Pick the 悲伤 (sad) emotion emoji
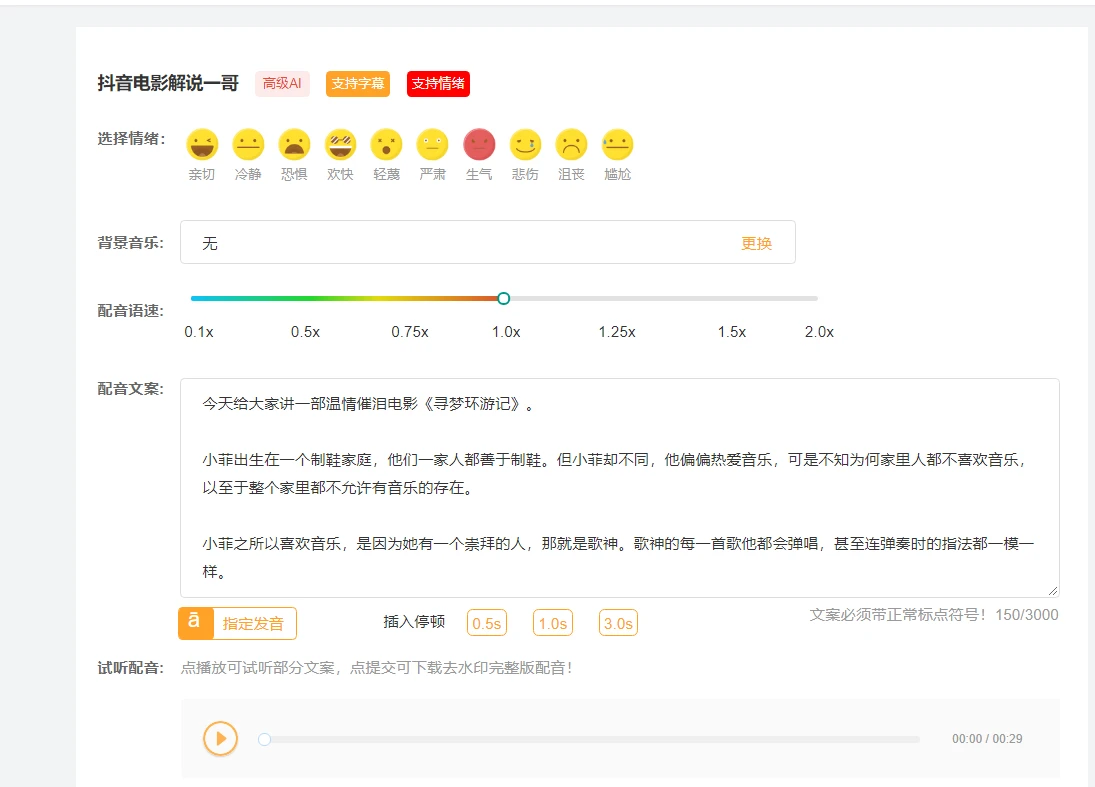Image resolution: width=1095 pixels, height=787 pixels. [x=525, y=145]
